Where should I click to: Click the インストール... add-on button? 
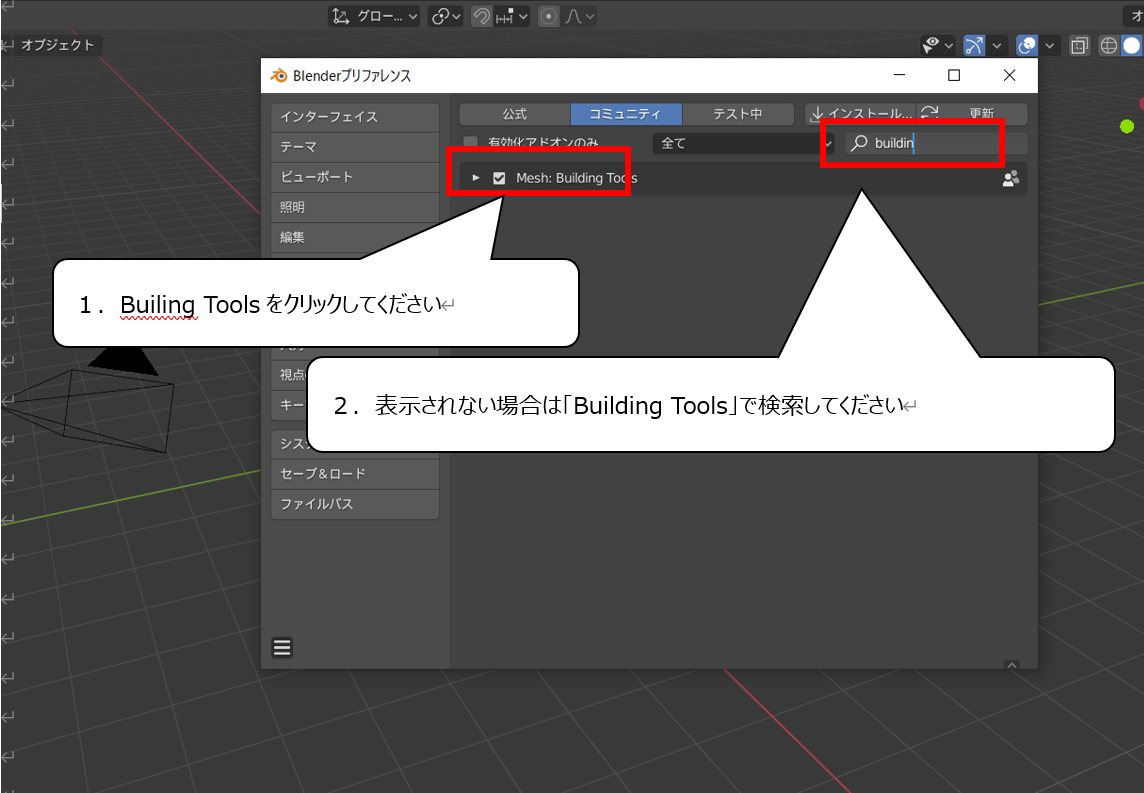click(861, 114)
